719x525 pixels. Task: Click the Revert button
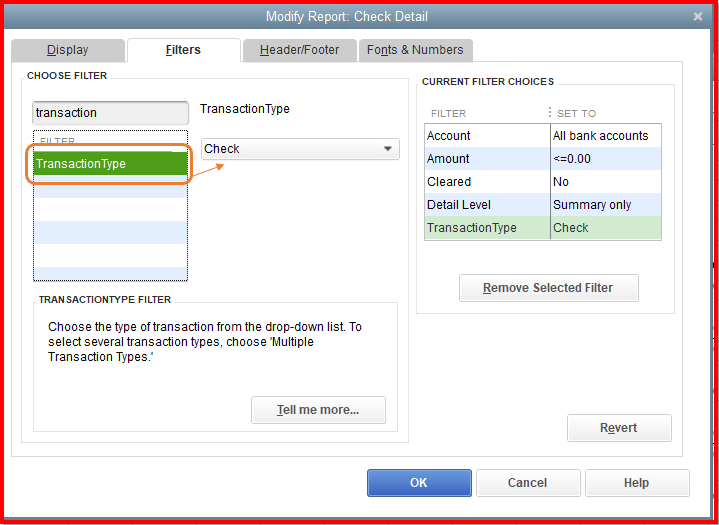click(x=619, y=428)
